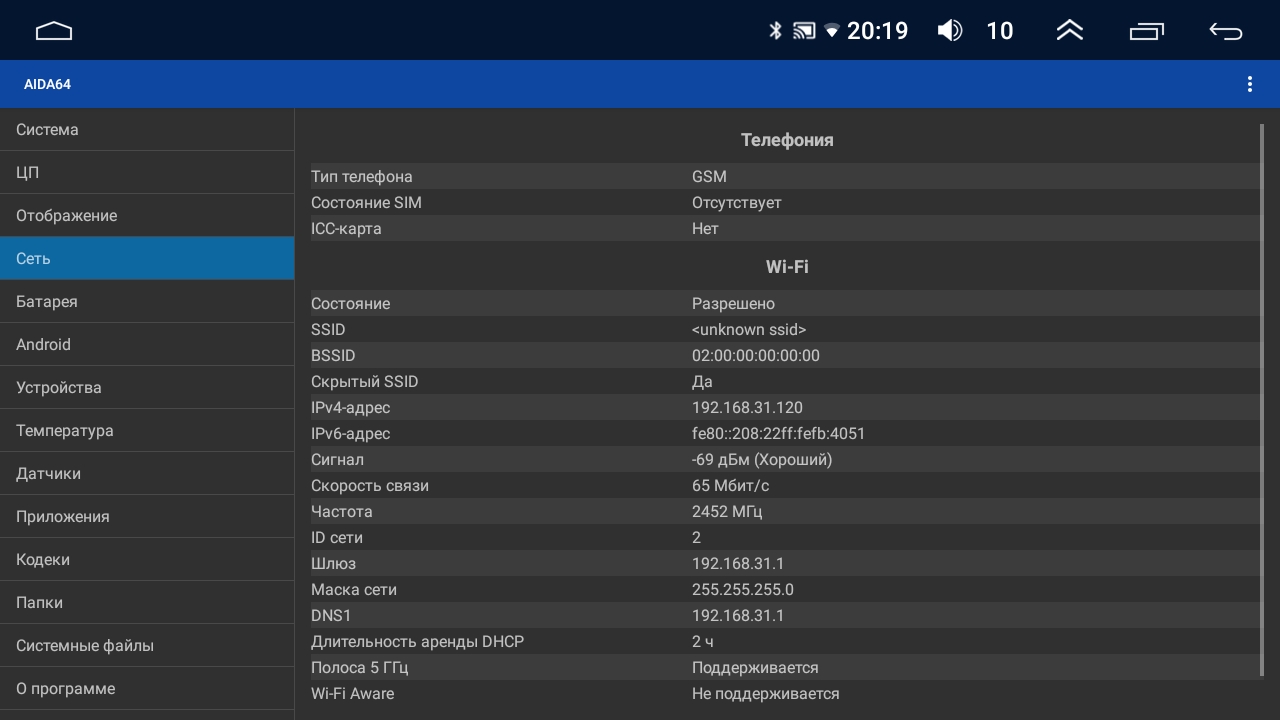
Task: Select frequency value 2452 МГц
Action: point(727,512)
